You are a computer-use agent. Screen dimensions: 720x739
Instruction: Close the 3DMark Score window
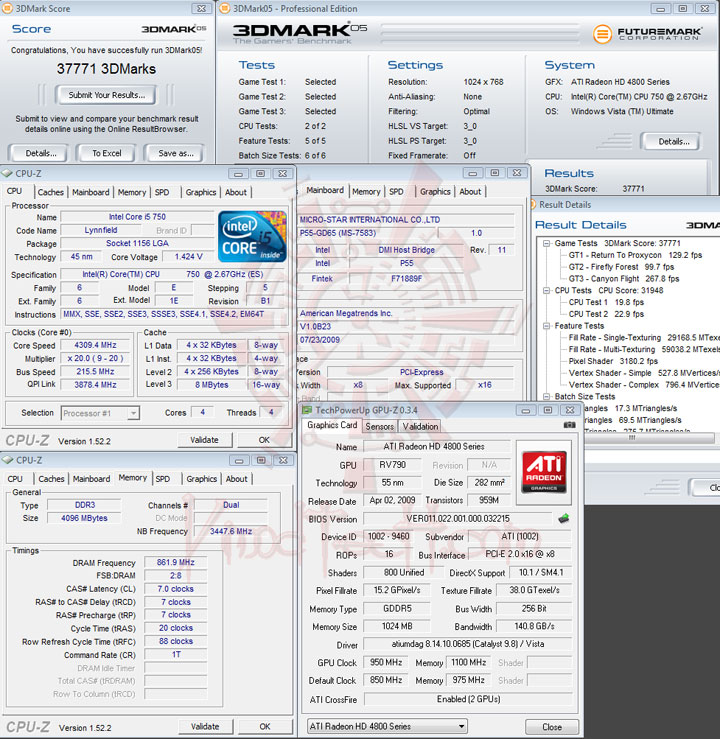[201, 8]
